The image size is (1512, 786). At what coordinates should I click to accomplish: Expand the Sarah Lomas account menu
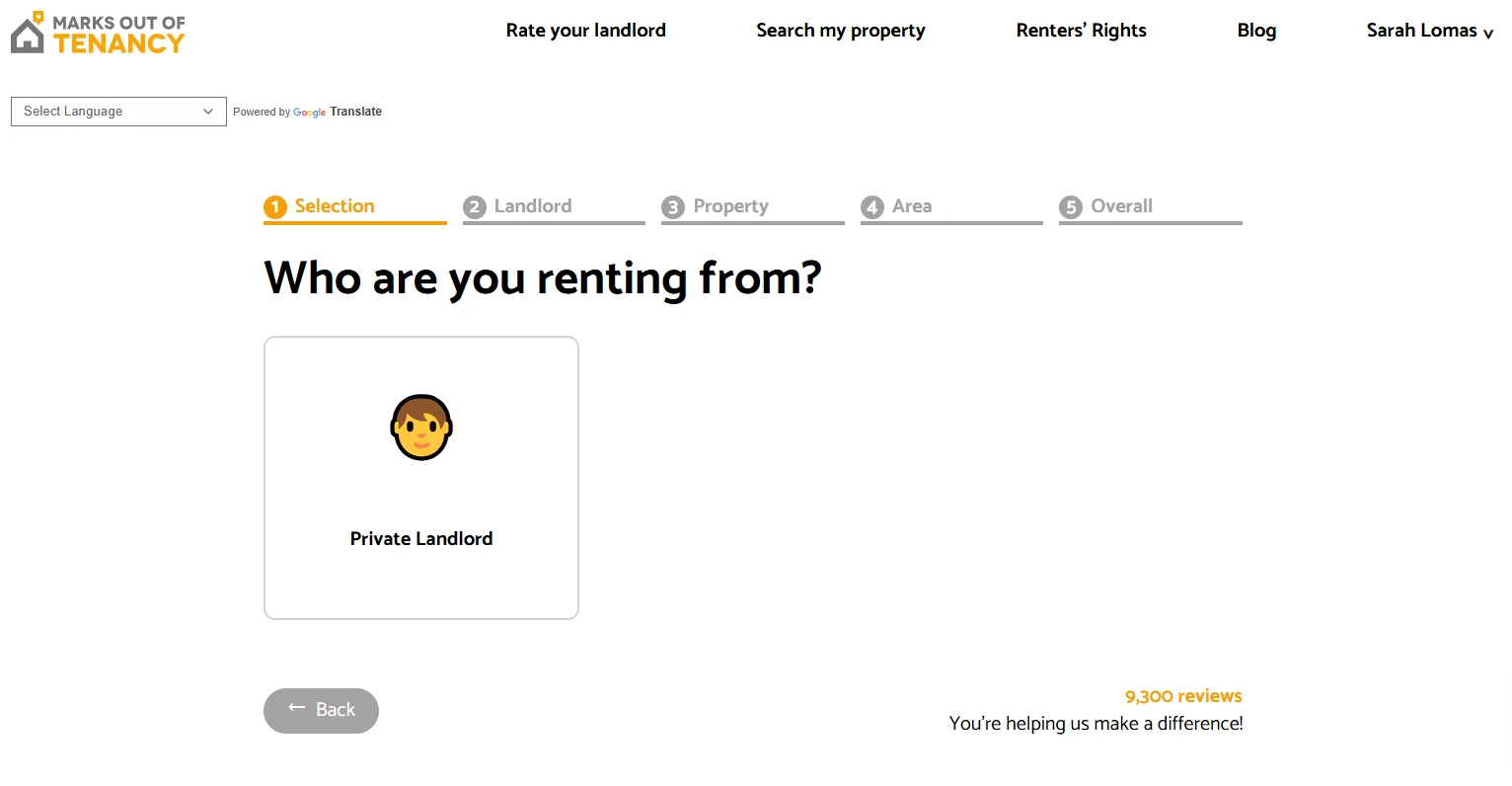[x=1429, y=31]
